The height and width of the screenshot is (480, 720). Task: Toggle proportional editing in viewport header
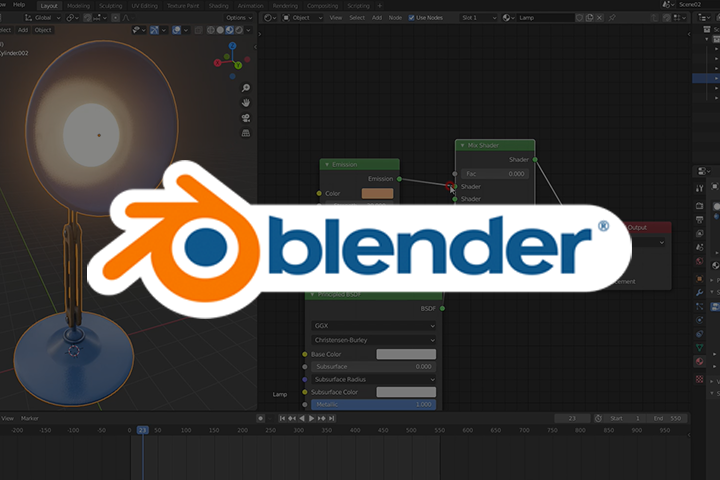pyautogui.click(x=115, y=17)
